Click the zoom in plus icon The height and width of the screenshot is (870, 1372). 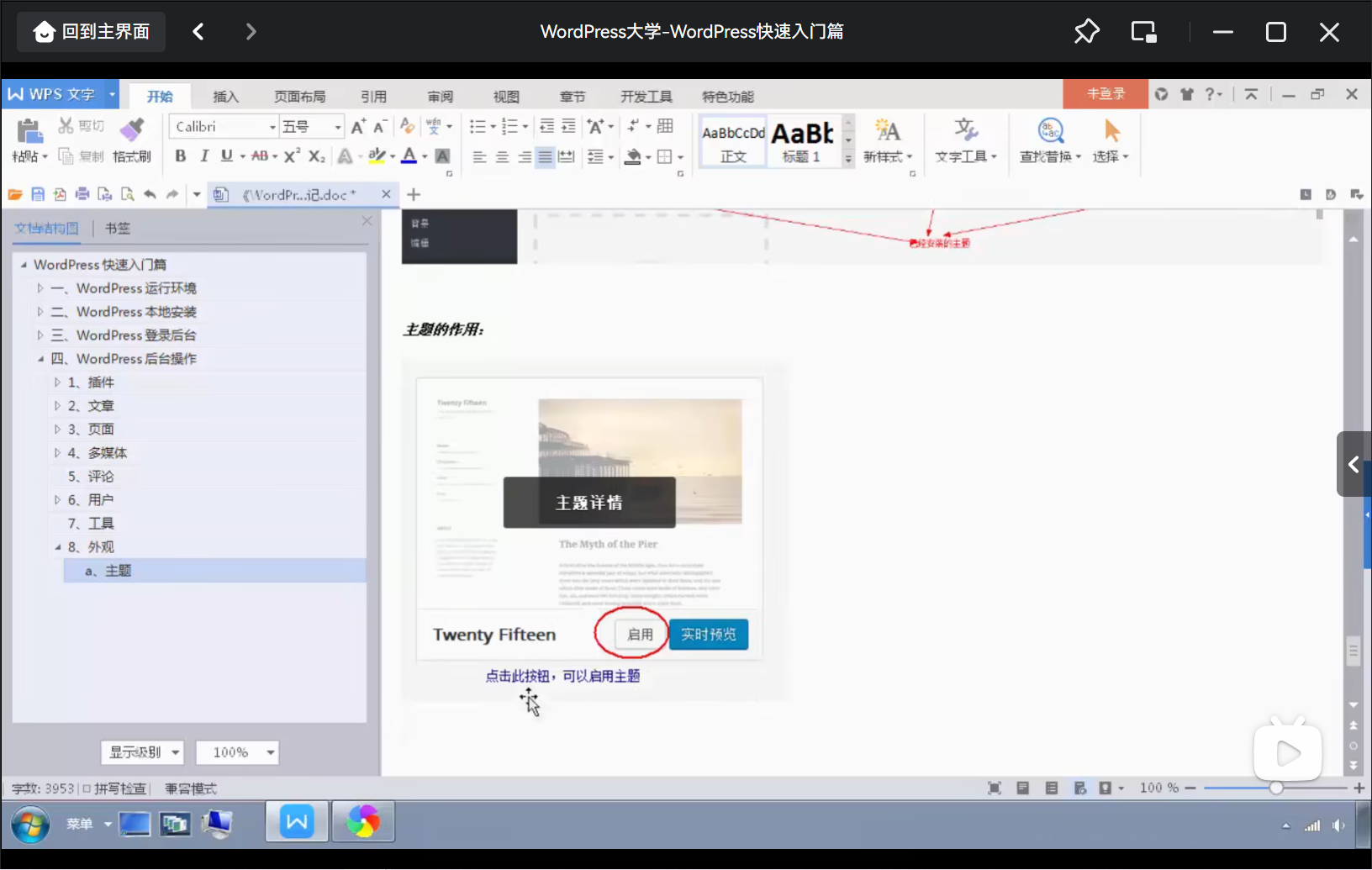[x=1359, y=788]
